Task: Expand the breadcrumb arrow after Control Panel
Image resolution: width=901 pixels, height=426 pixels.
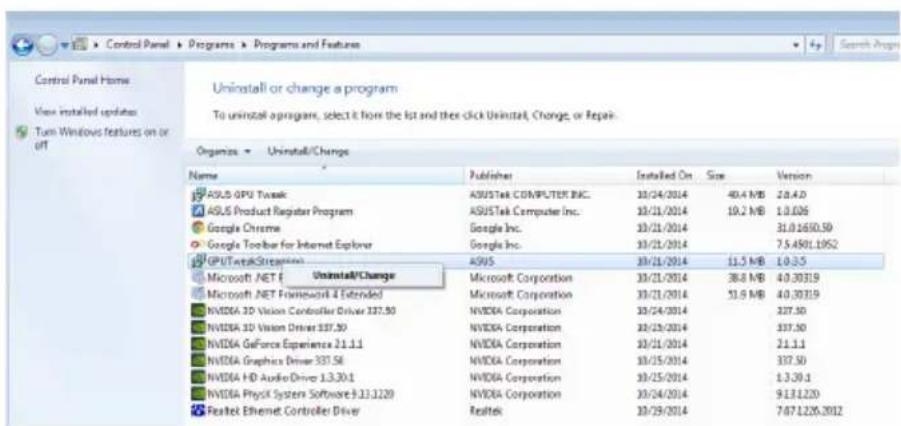Action: (x=179, y=45)
